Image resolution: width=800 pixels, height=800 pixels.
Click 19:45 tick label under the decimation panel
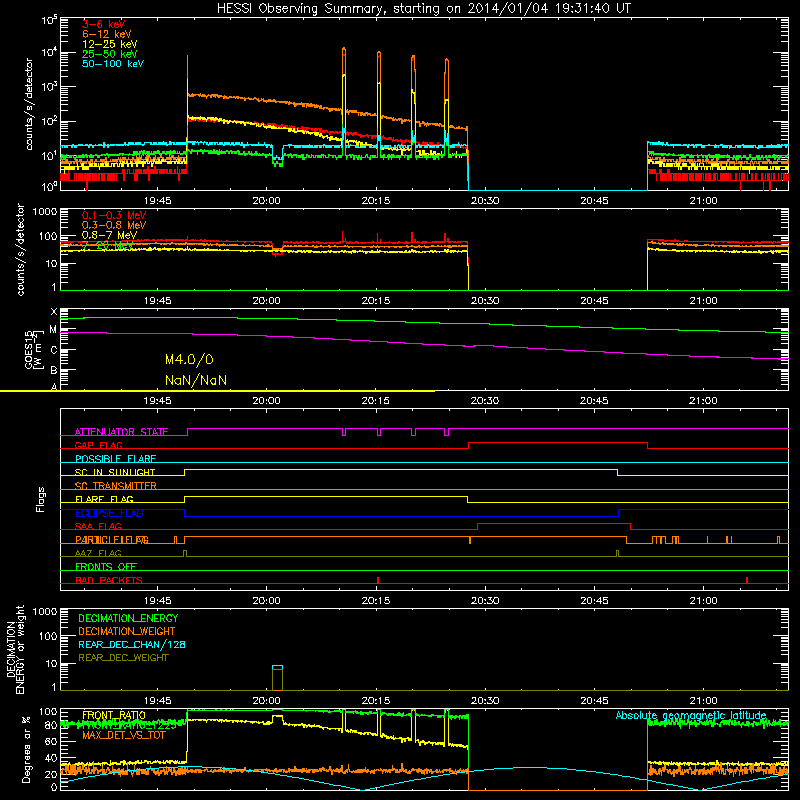click(x=157, y=701)
